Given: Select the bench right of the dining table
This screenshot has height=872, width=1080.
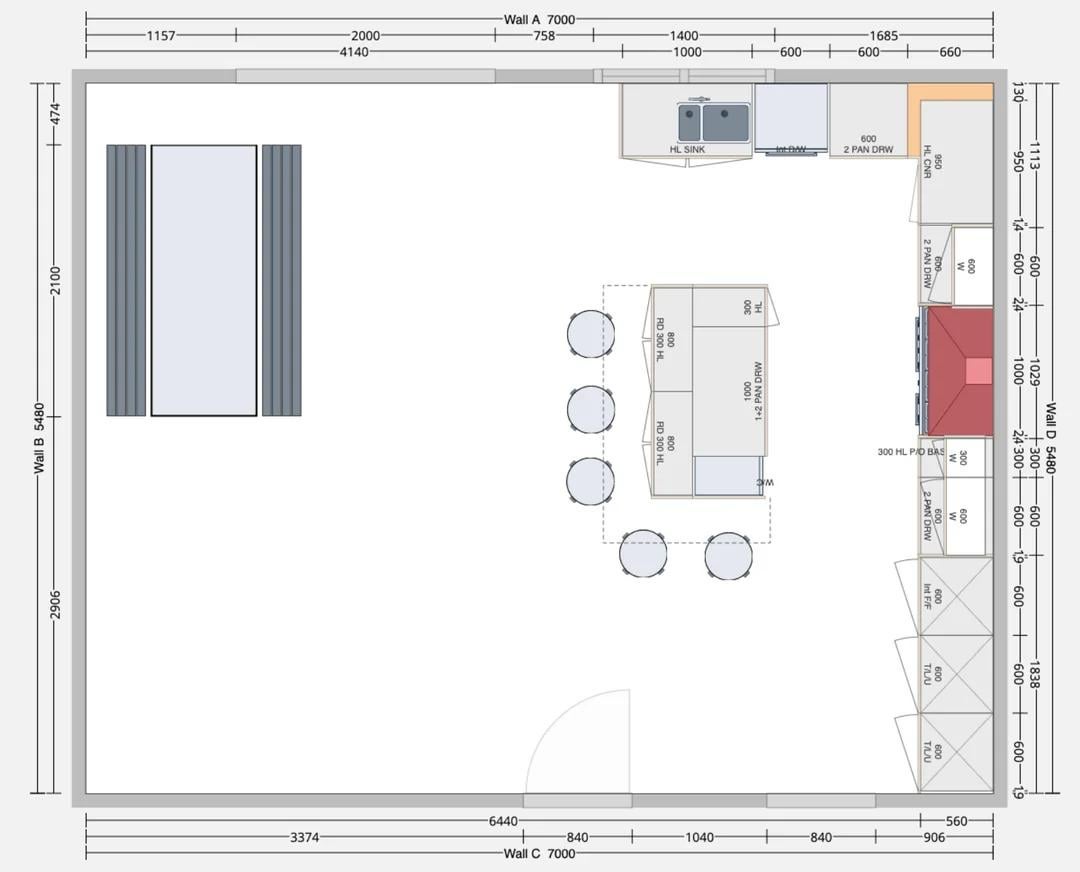Looking at the screenshot, I should pyautogui.click(x=281, y=280).
